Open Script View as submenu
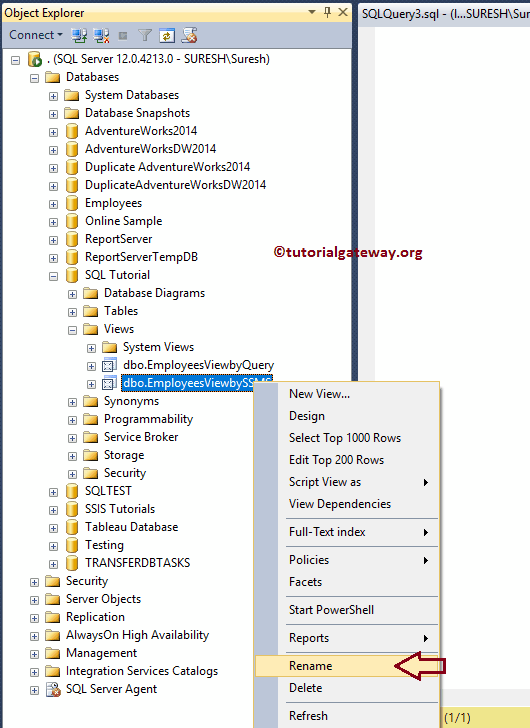This screenshot has width=530, height=728. point(346,482)
